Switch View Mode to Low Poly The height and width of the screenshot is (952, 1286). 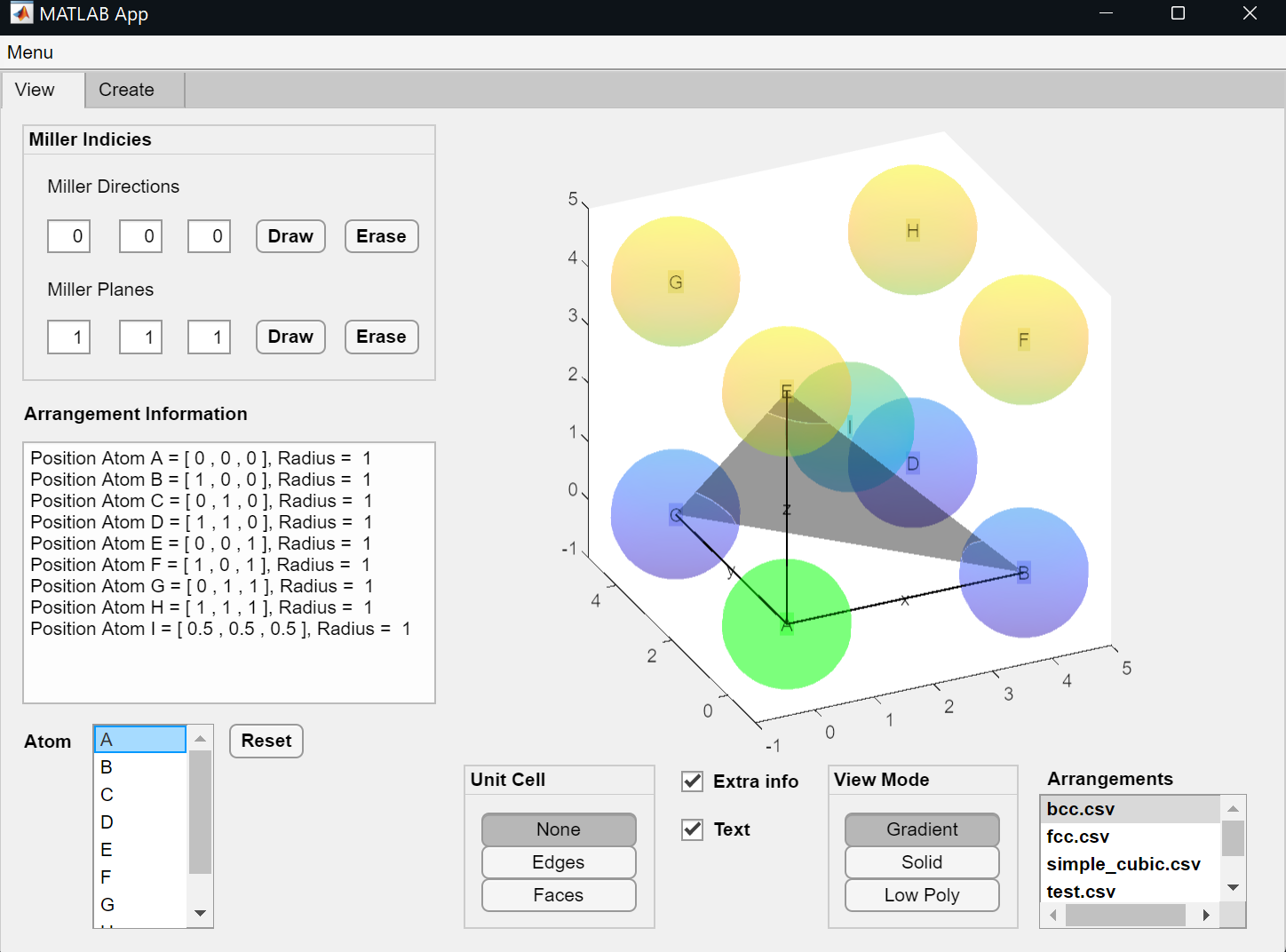tap(921, 895)
